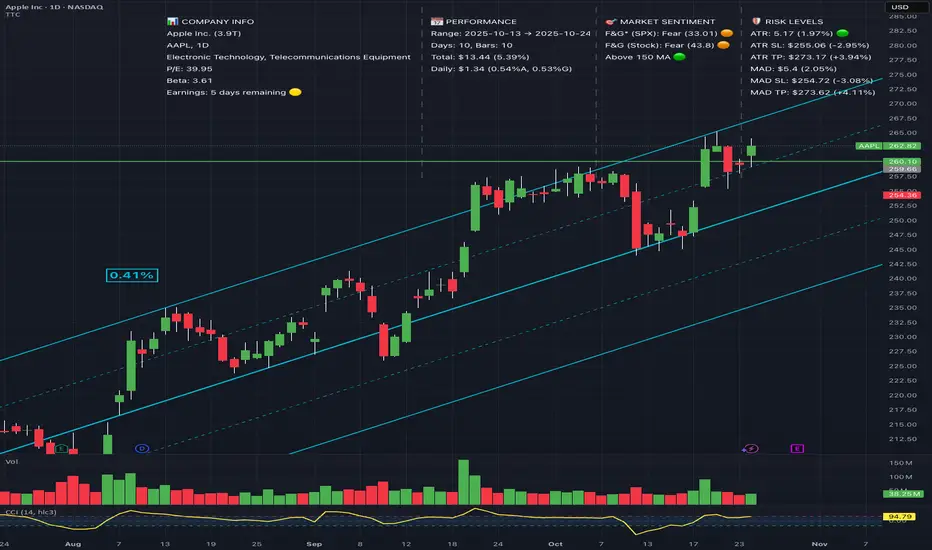Viewport: 932px width, 550px height.
Task: Click the green ATR status dot
Action: pyautogui.click(x=842, y=33)
